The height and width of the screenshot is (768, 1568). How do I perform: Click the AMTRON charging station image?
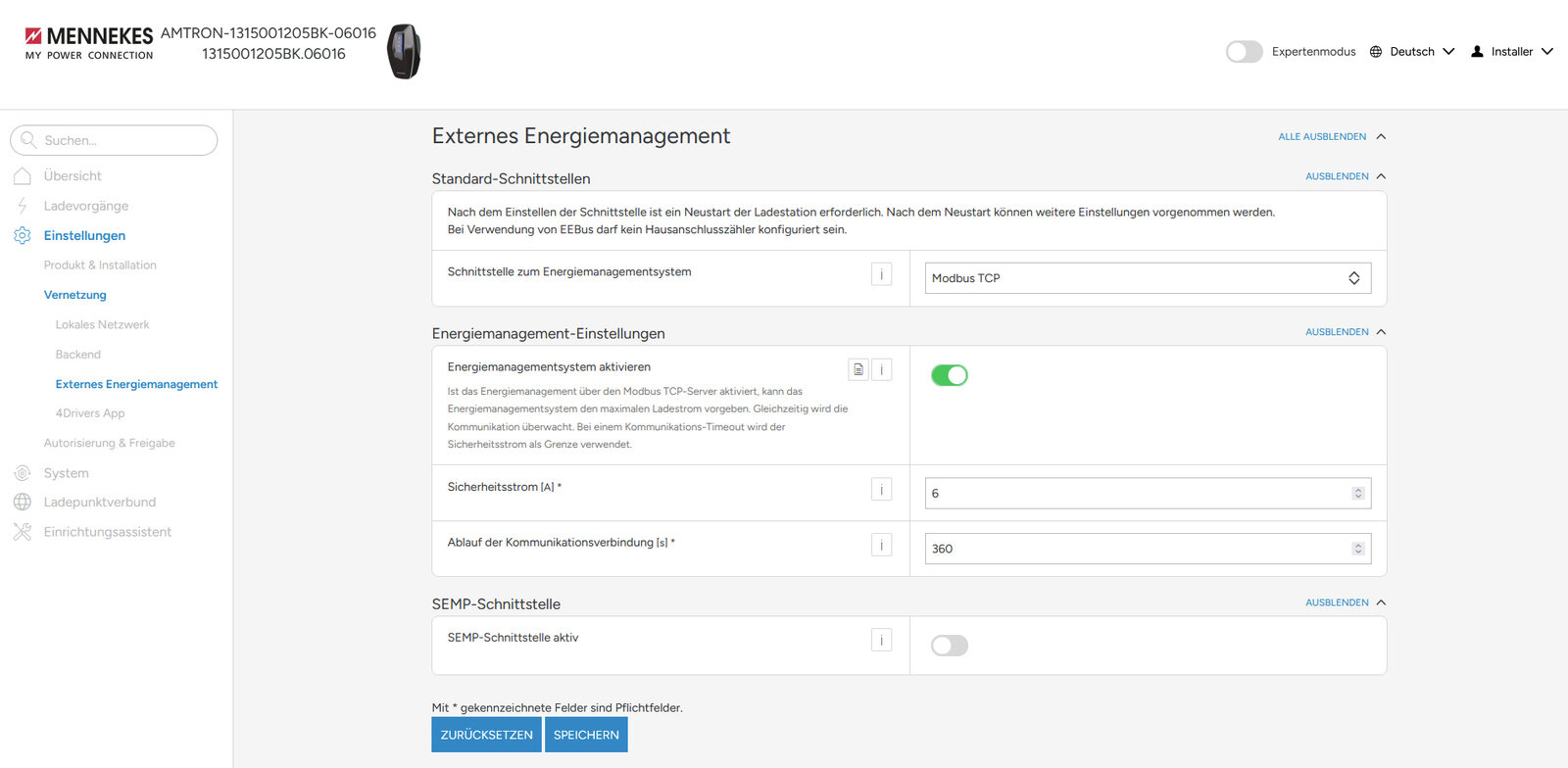coord(404,52)
